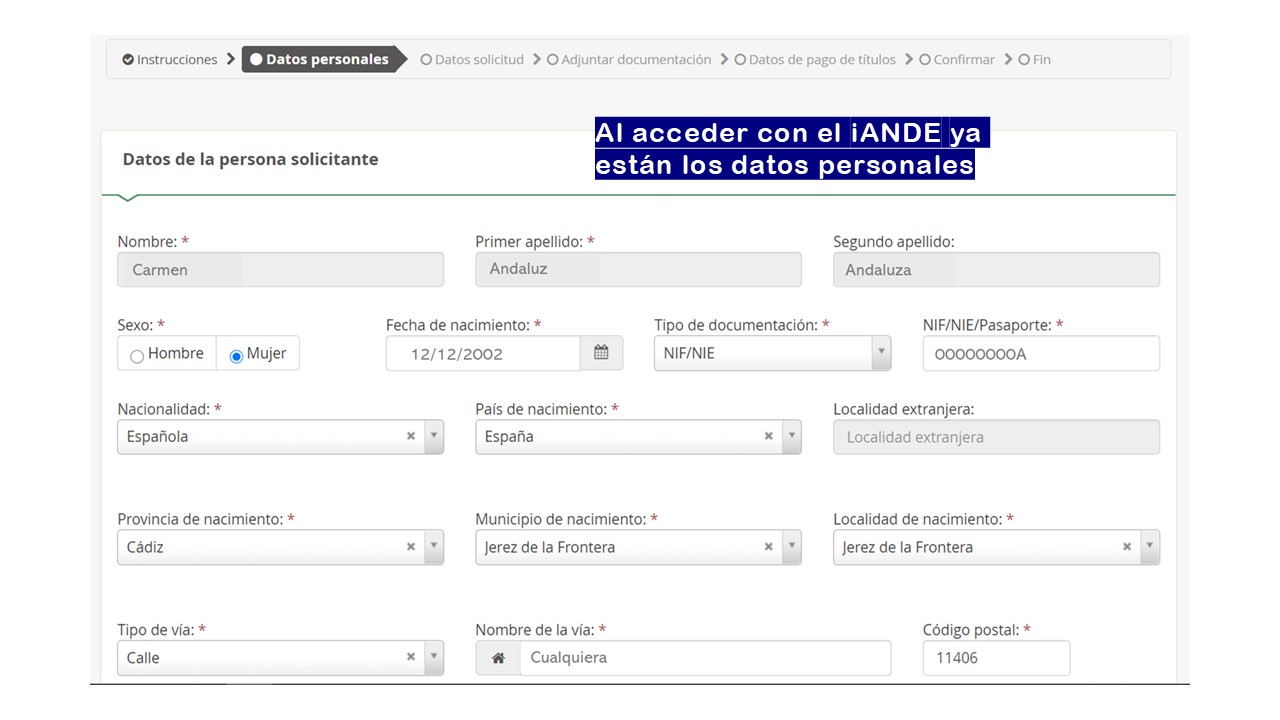The width and height of the screenshot is (1280, 720).
Task: Select the Hombre radio option
Action: (137, 355)
